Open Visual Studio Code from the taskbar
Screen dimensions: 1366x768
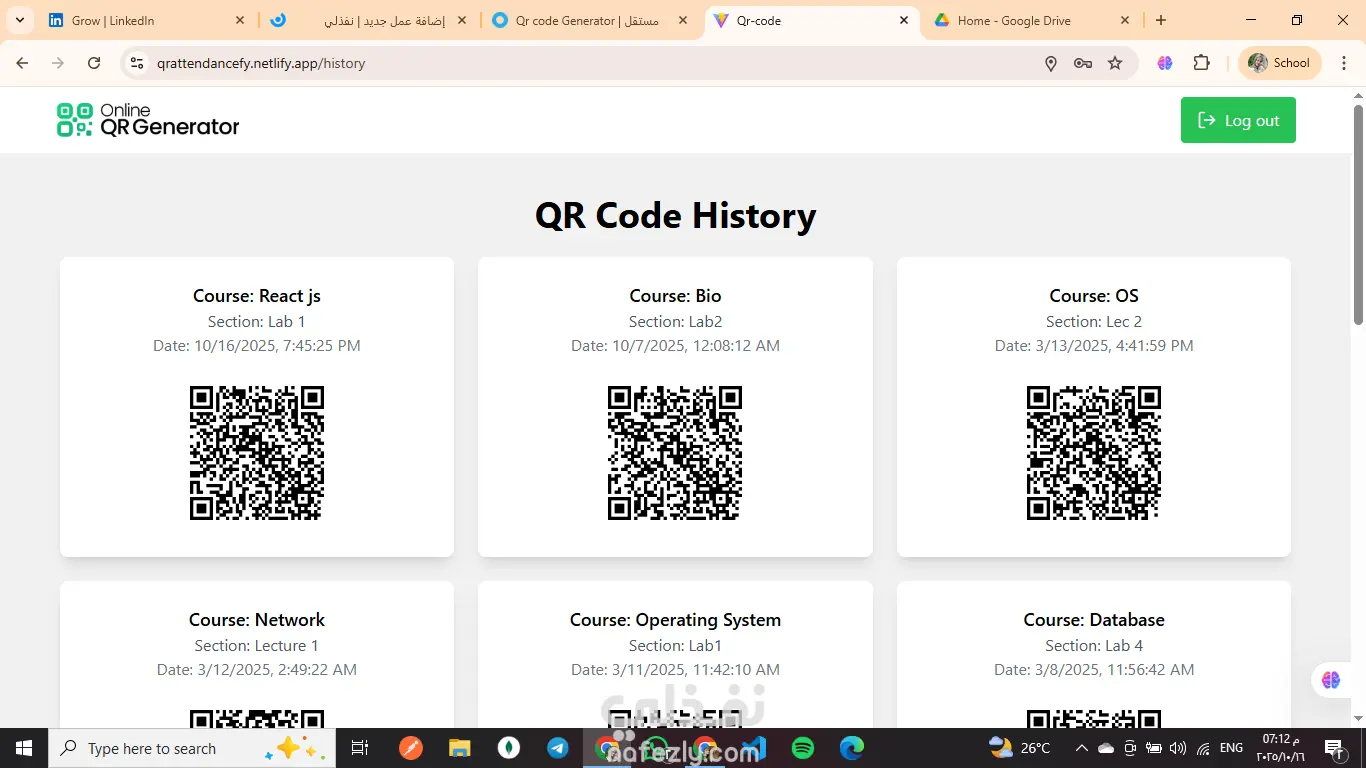pyautogui.click(x=754, y=748)
